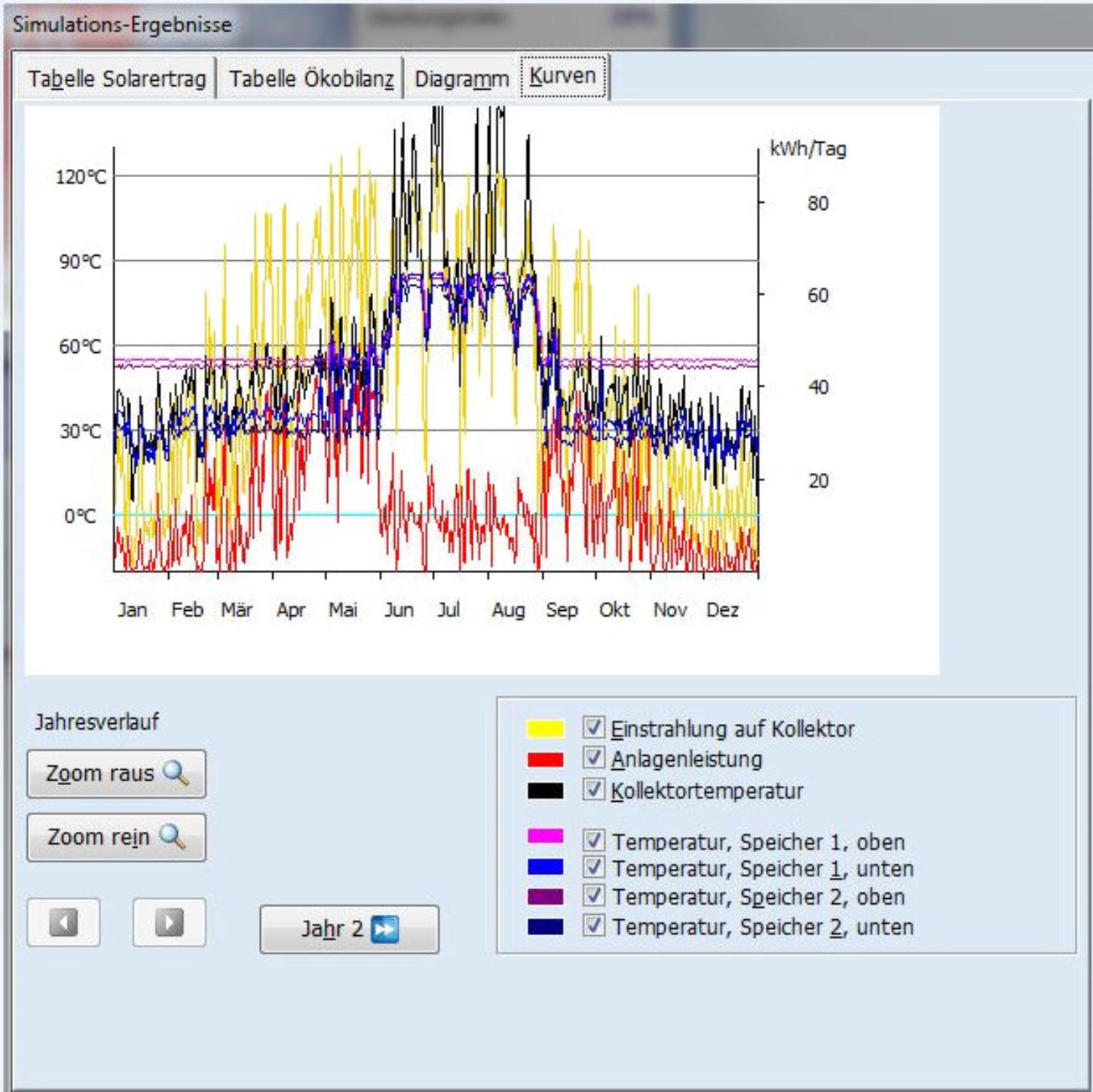
Task: Select the Diagramm tab
Action: pyautogui.click(x=461, y=78)
